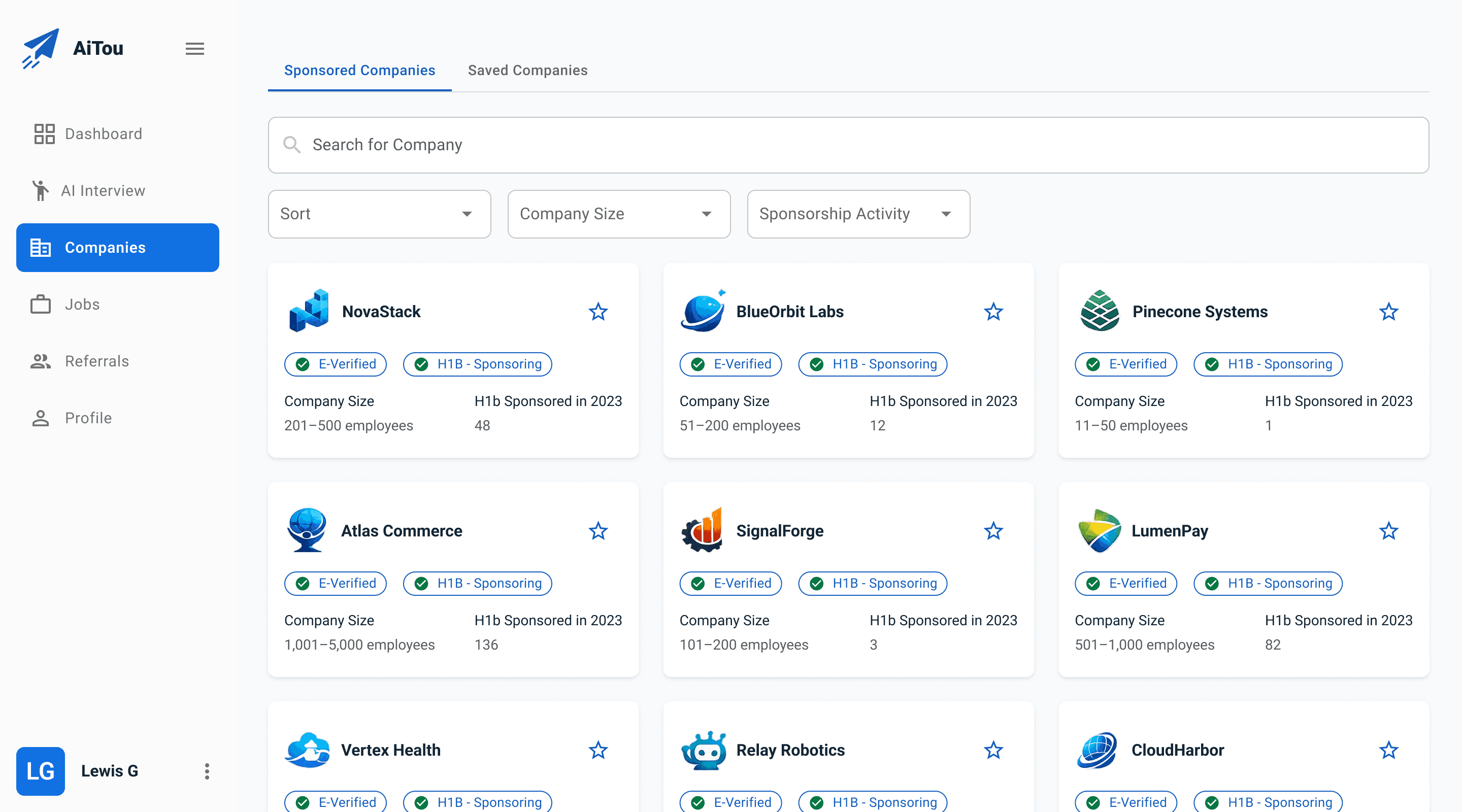Click Vertex Health cloud logo
Screen dimensions: 1462x812
pos(307,750)
